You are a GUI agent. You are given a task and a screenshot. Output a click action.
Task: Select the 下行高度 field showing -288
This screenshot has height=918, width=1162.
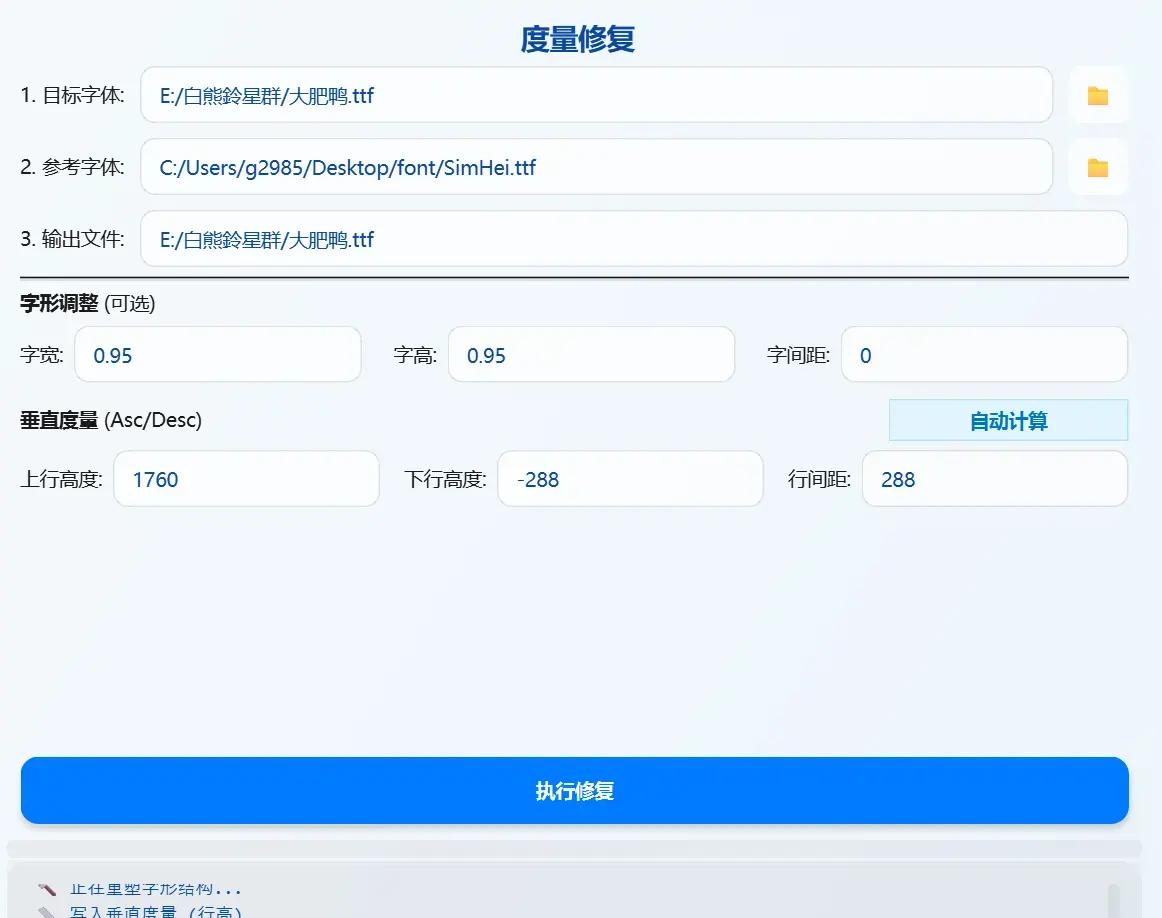tap(630, 479)
